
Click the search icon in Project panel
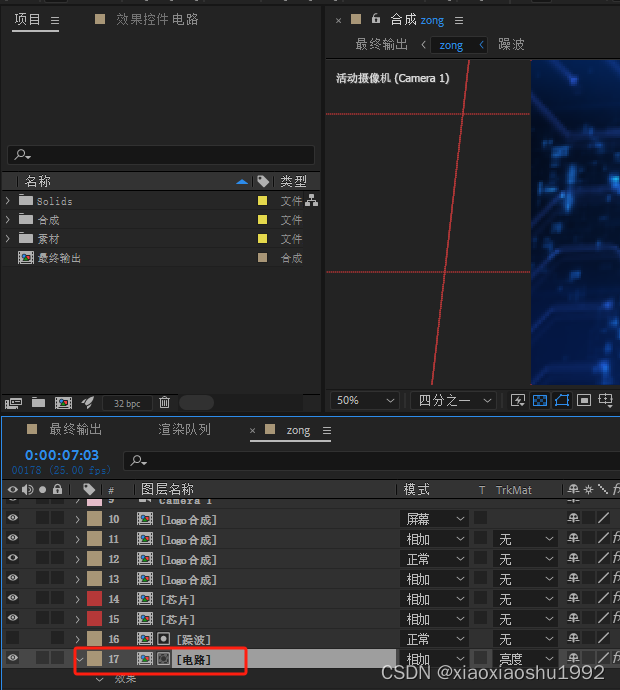pos(22,154)
